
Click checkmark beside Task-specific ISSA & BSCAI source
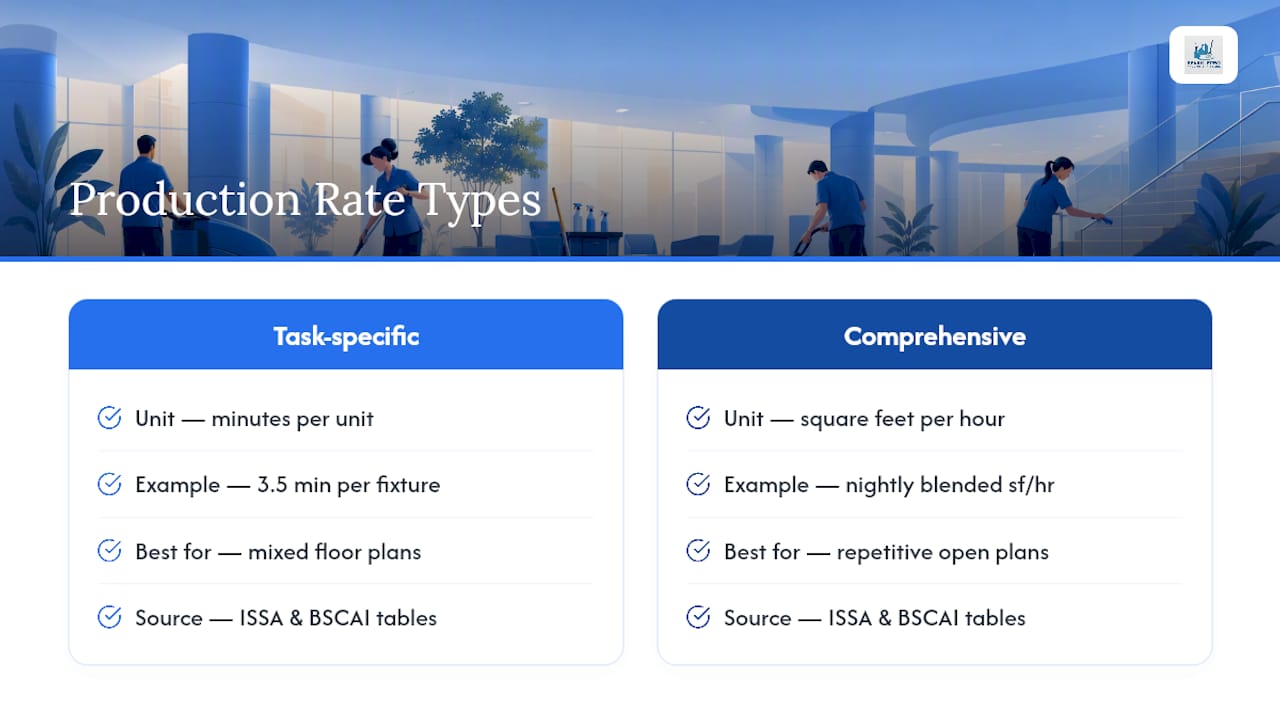pyautogui.click(x=109, y=617)
